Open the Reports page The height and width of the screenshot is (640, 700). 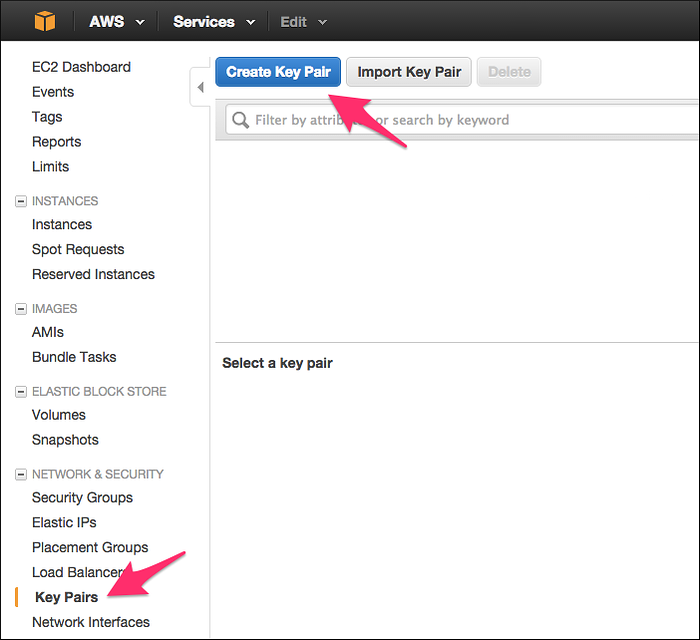click(56, 142)
